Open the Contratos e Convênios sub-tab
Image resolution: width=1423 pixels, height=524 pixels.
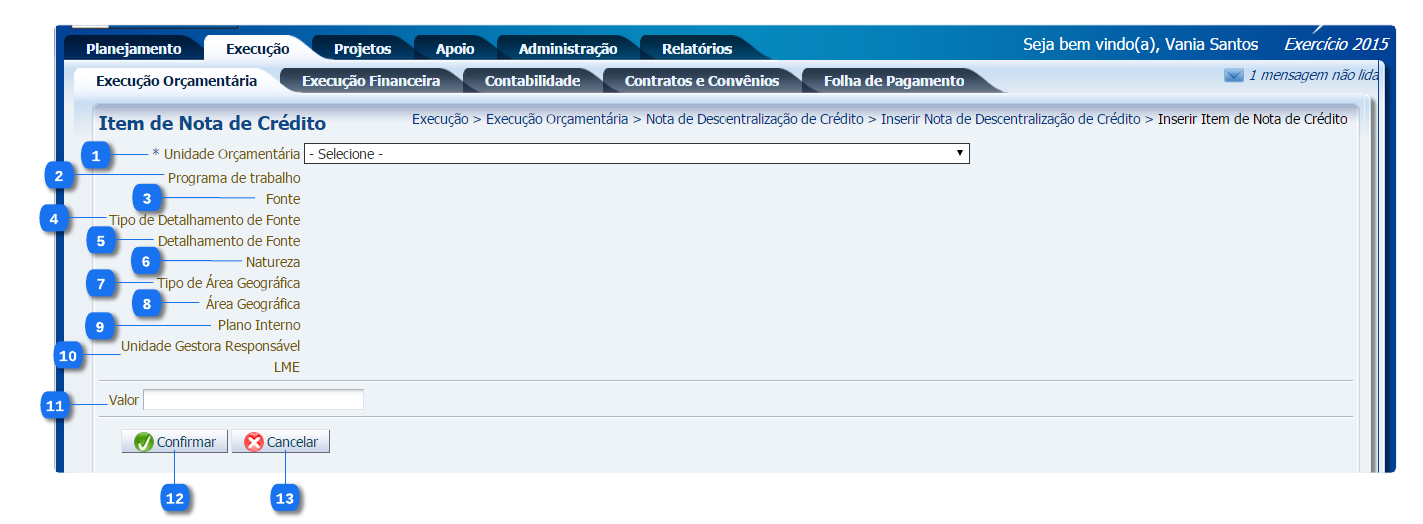point(701,81)
